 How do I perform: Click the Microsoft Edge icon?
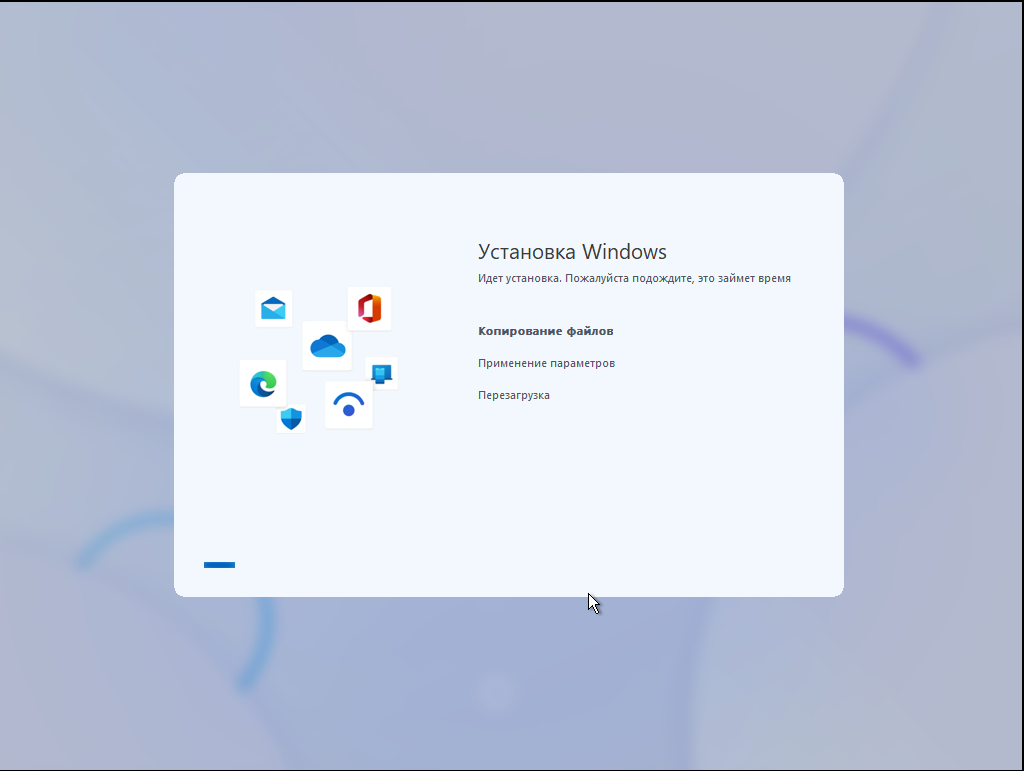pyautogui.click(x=263, y=384)
